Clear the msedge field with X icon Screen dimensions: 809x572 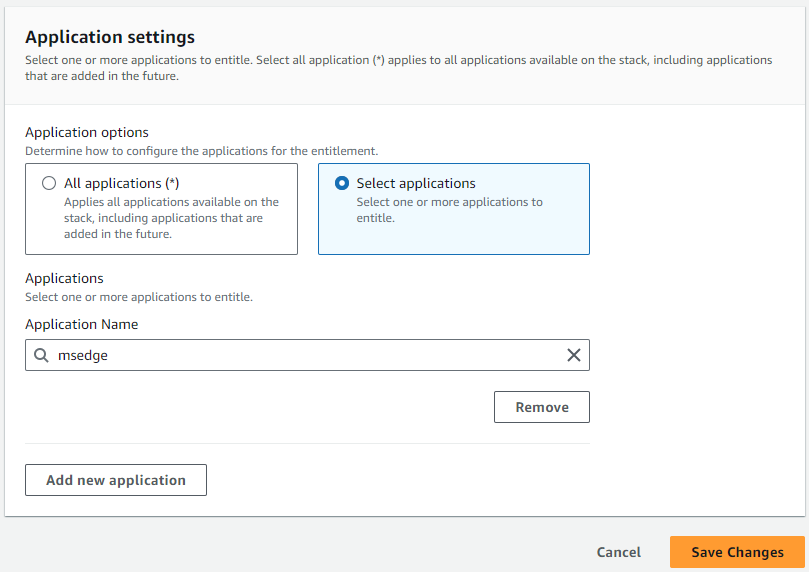pyautogui.click(x=574, y=355)
